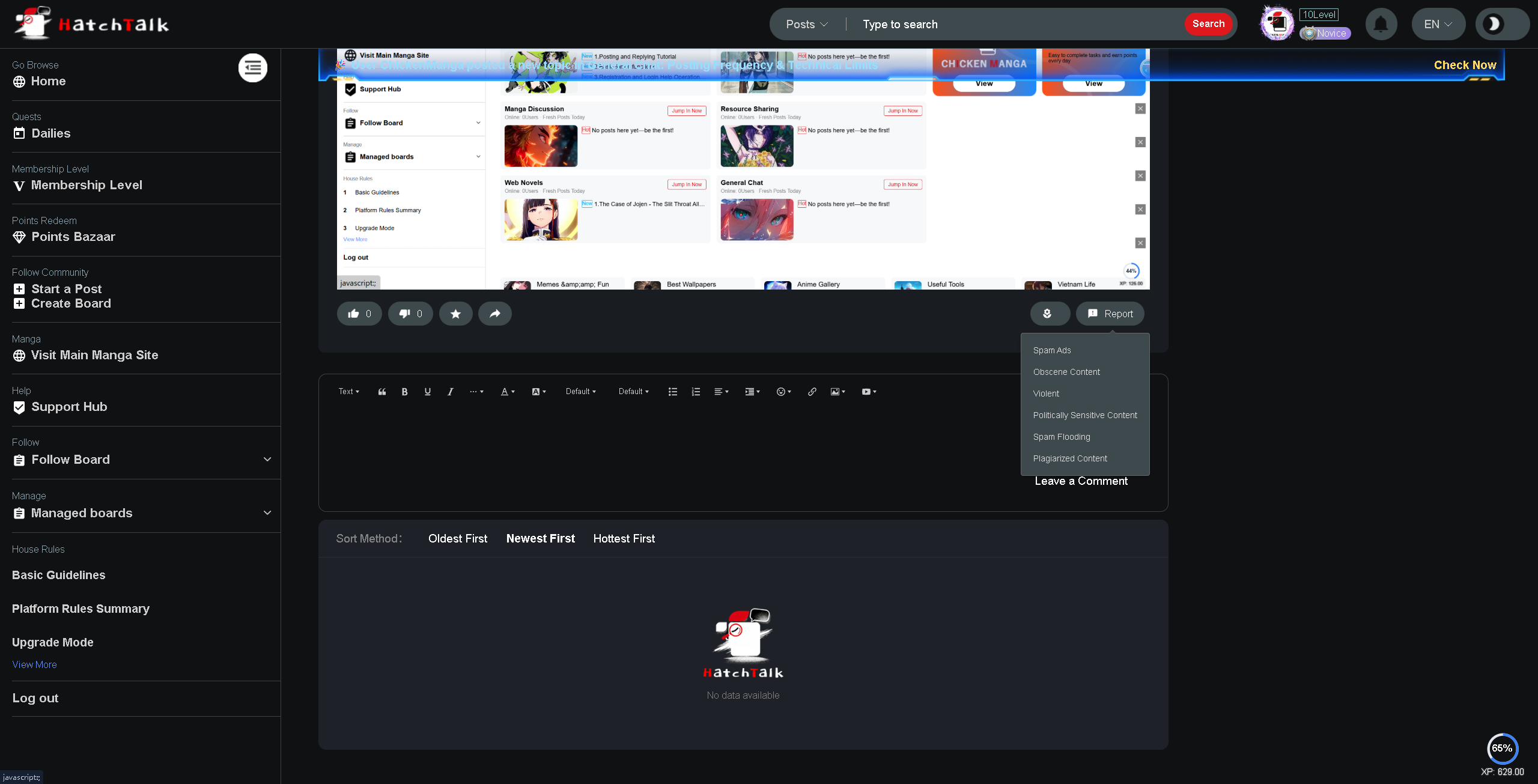The width and height of the screenshot is (1538, 784).
Task: Click the thumbs-down dislike button
Action: coord(410,314)
